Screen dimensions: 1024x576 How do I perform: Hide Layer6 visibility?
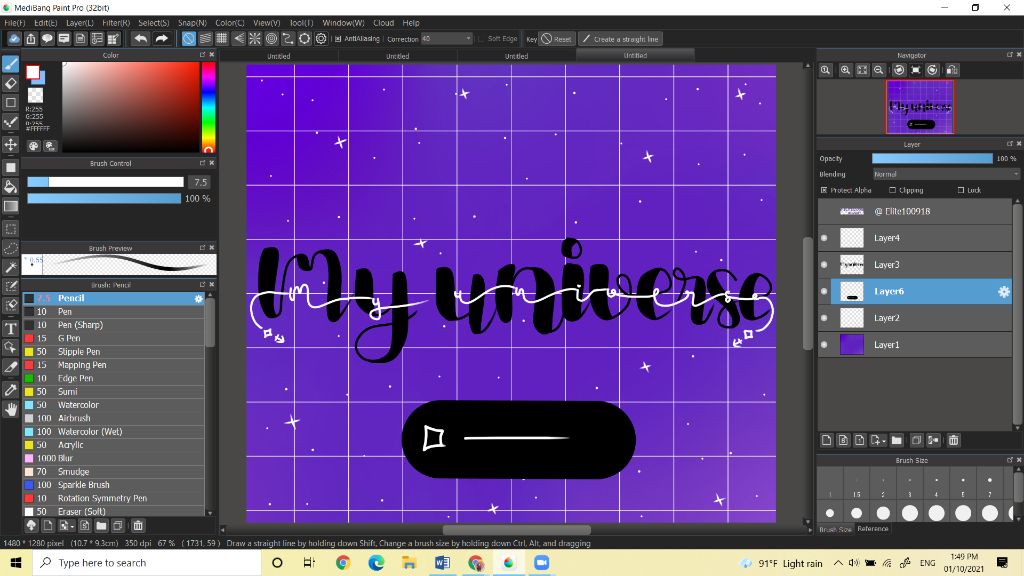pyautogui.click(x=824, y=291)
